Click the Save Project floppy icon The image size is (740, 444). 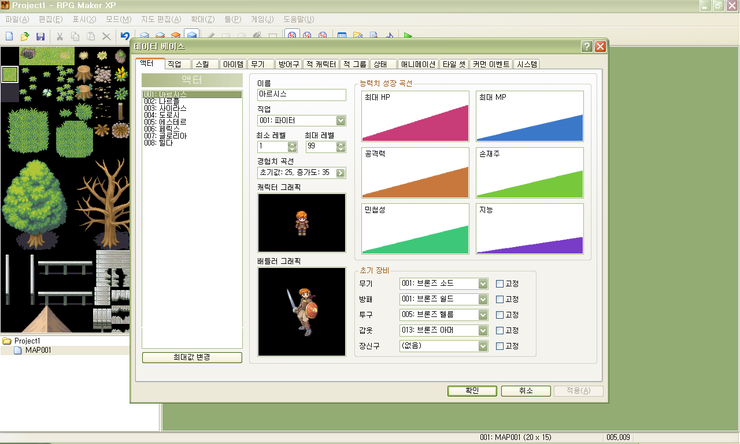pyautogui.click(x=41, y=36)
